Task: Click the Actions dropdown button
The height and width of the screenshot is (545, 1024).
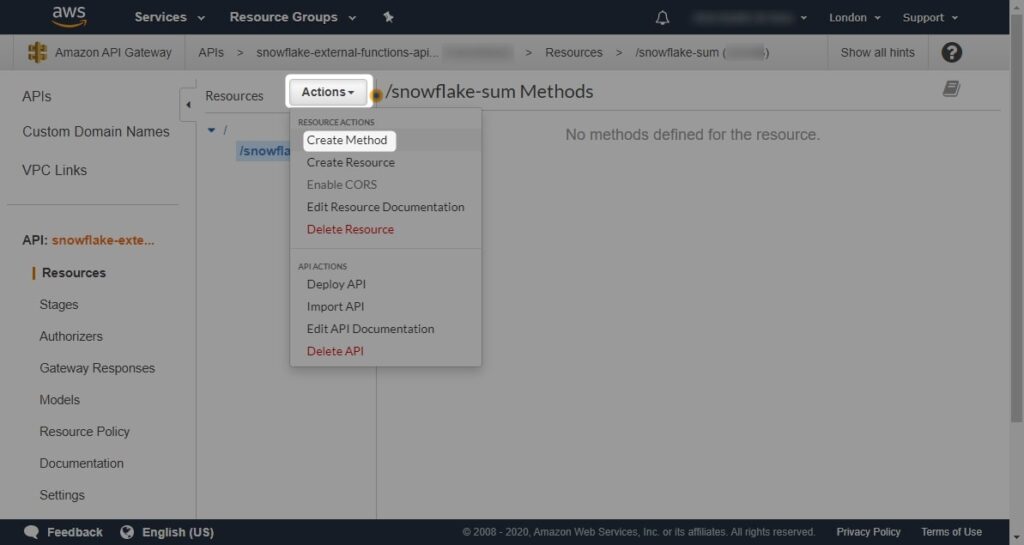Action: point(329,92)
